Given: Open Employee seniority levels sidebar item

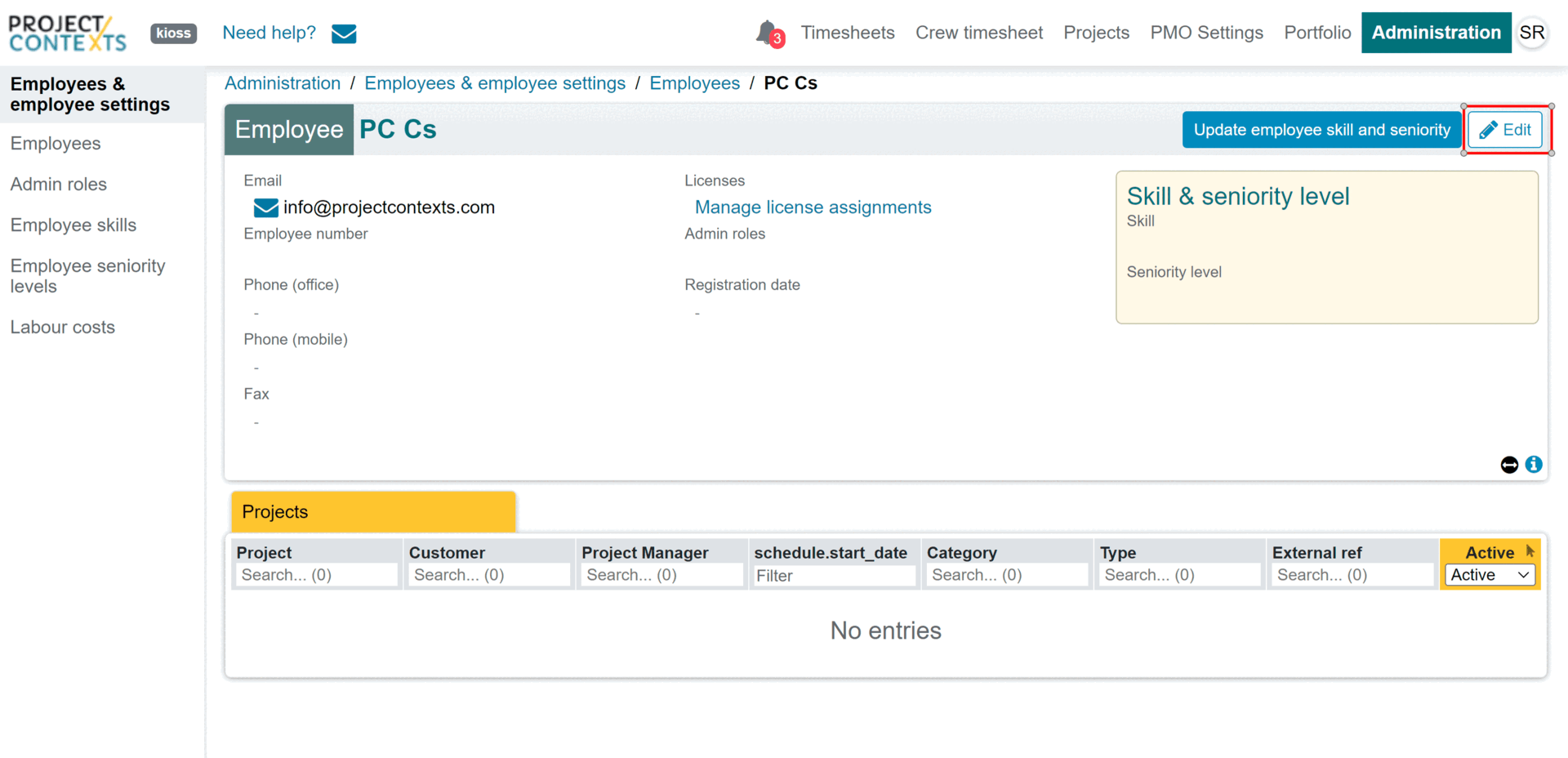Looking at the screenshot, I should pos(87,276).
